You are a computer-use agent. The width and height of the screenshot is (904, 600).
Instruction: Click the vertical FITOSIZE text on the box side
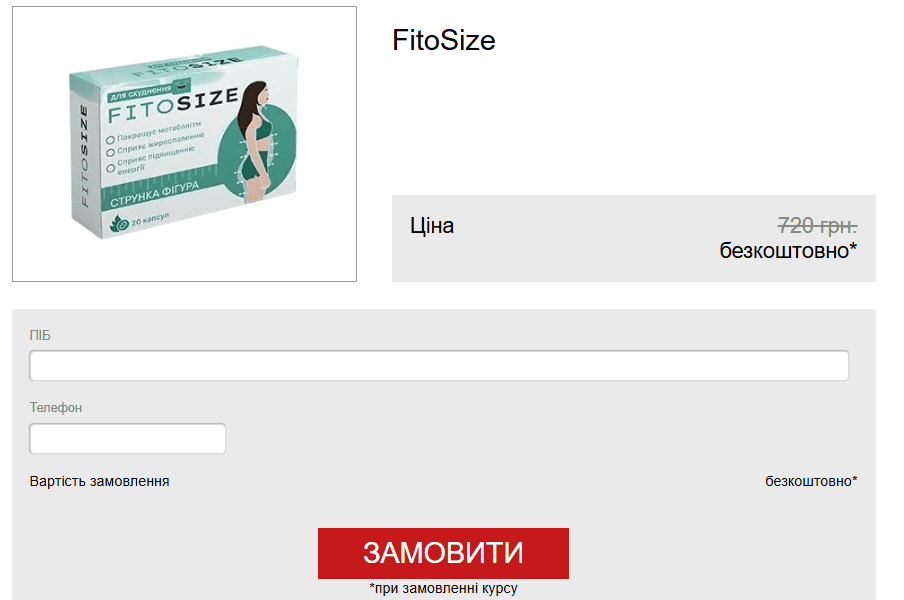pyautogui.click(x=84, y=156)
